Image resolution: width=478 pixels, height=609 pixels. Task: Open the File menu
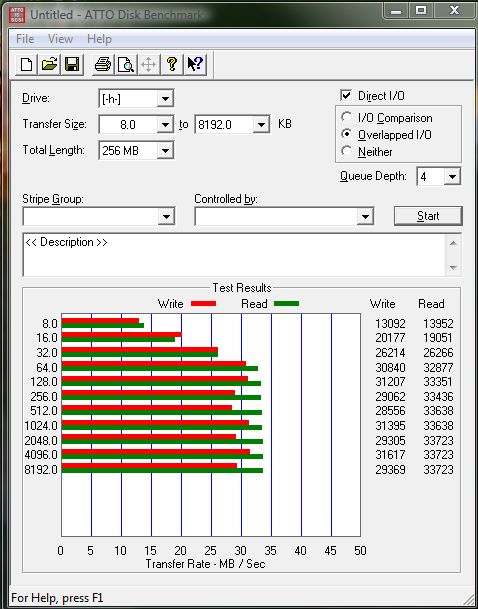point(25,39)
